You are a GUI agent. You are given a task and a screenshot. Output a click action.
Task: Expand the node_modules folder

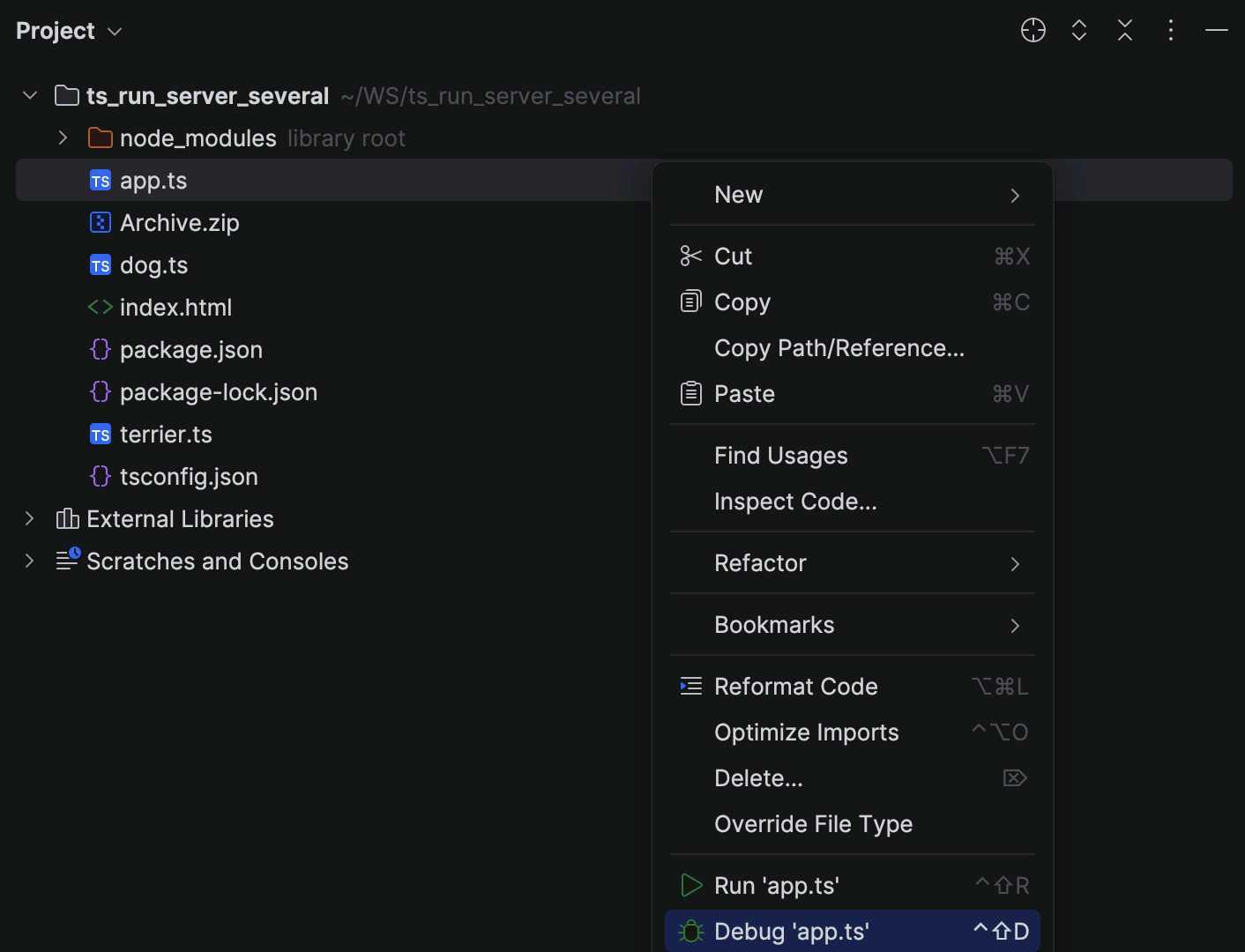tap(61, 138)
